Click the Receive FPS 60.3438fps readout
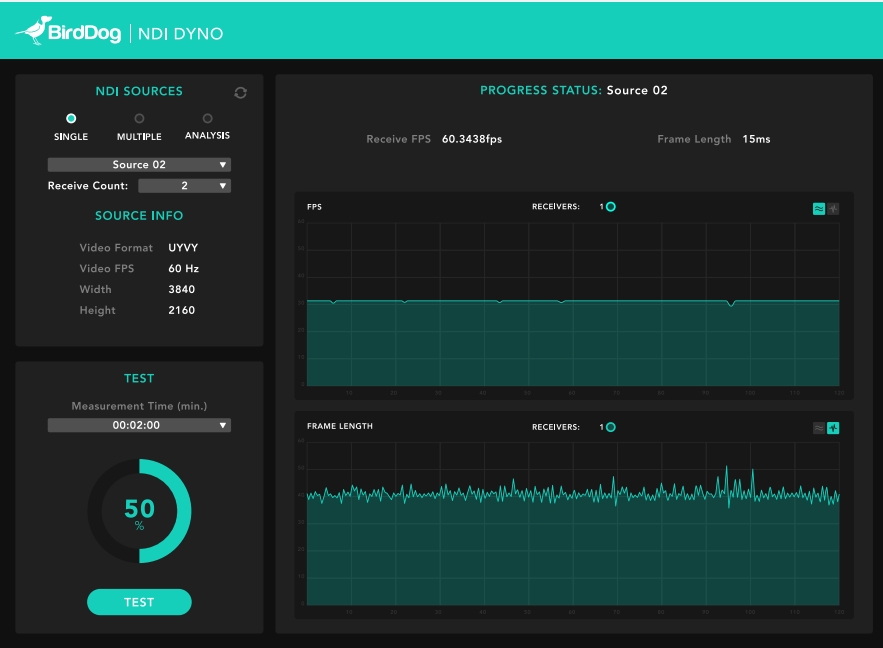The height and width of the screenshot is (648, 883). 472,140
